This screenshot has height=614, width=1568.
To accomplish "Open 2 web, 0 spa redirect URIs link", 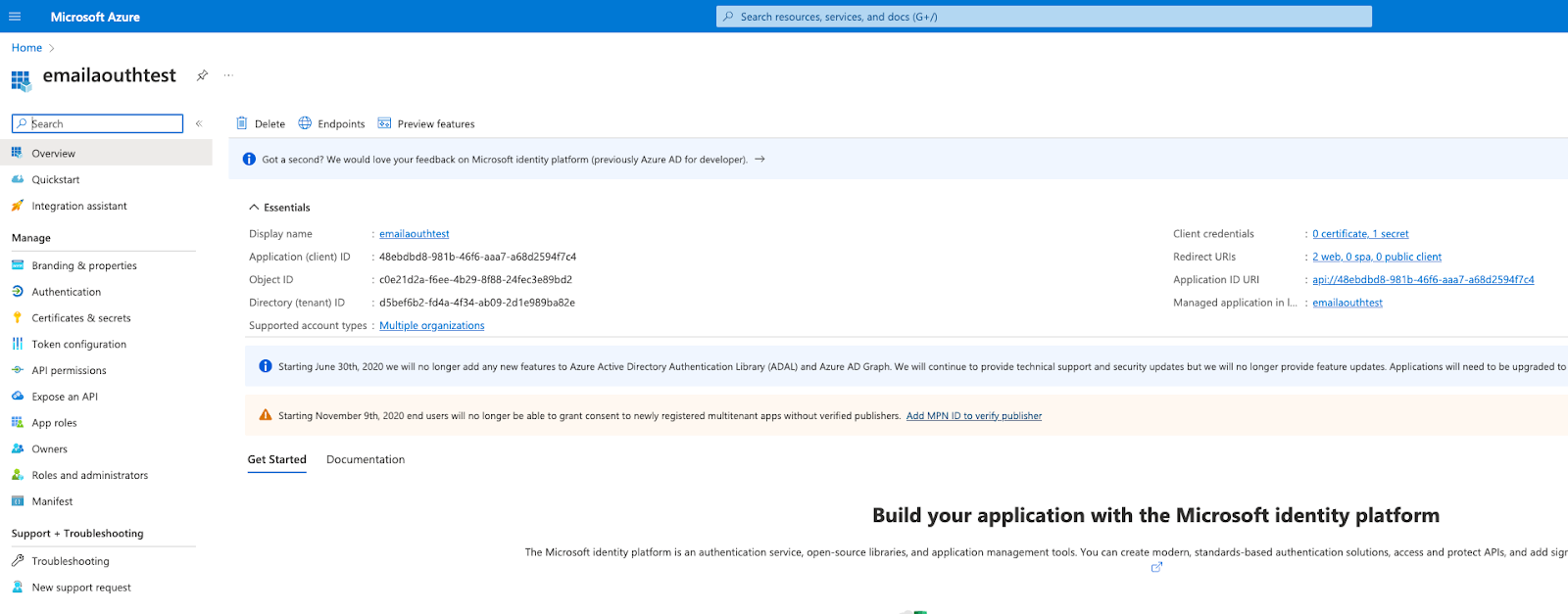I will pyautogui.click(x=1377, y=257).
